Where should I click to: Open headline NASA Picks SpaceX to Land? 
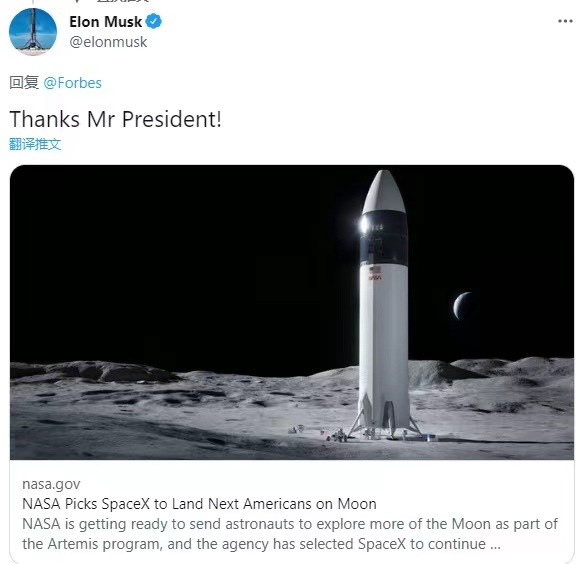click(x=199, y=504)
